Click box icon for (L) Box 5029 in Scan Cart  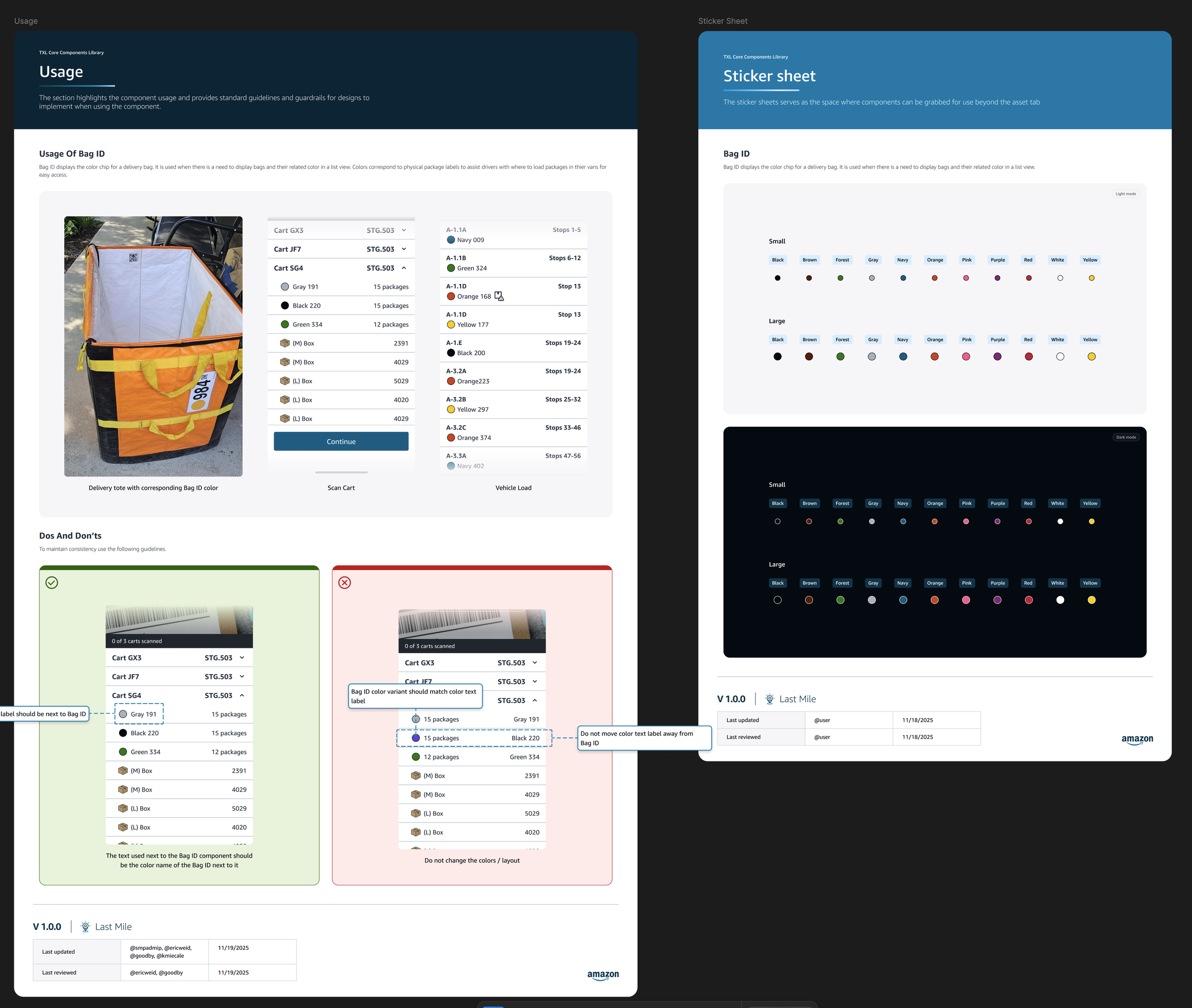click(x=285, y=381)
